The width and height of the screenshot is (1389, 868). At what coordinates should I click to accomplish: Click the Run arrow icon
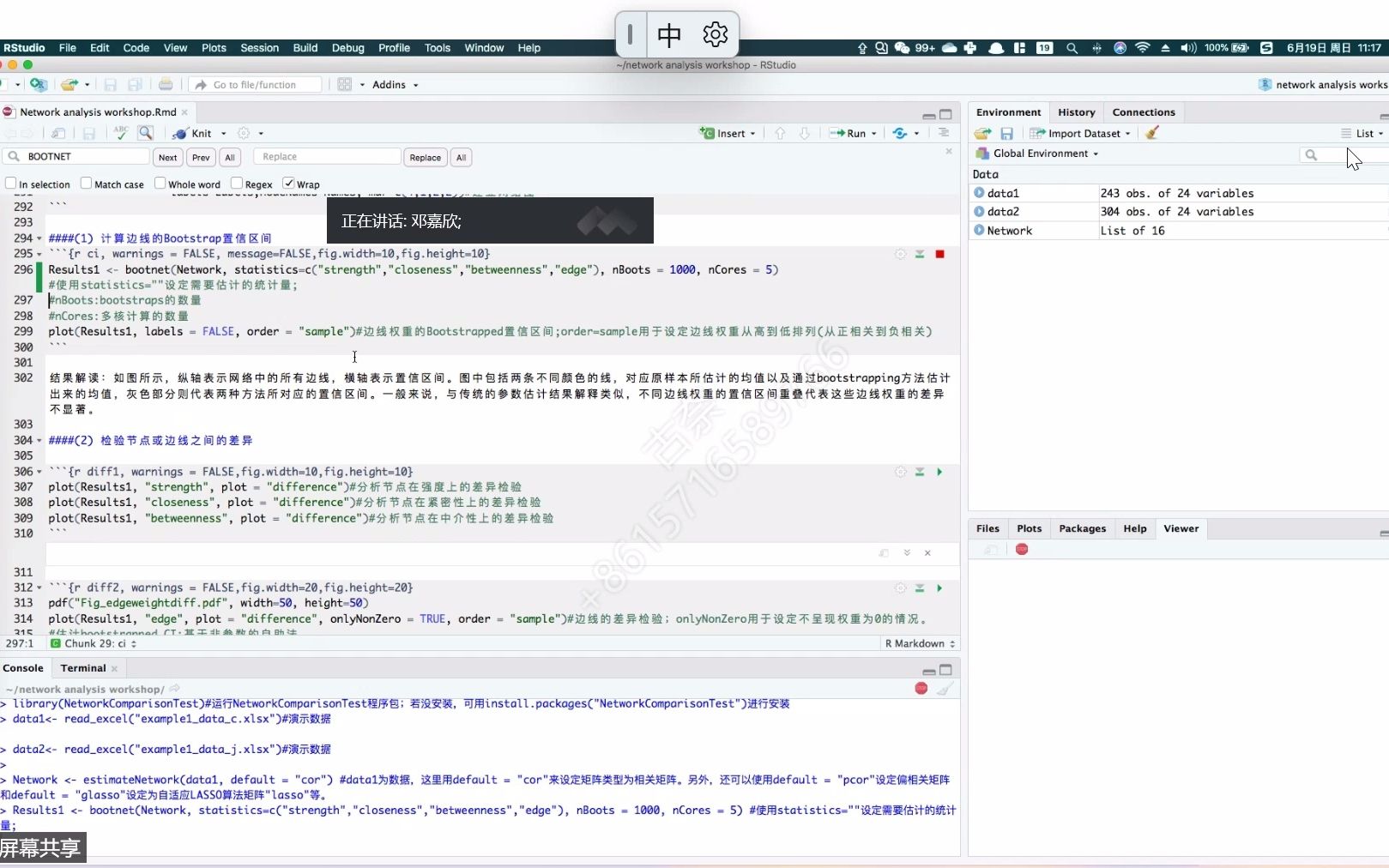(x=836, y=133)
